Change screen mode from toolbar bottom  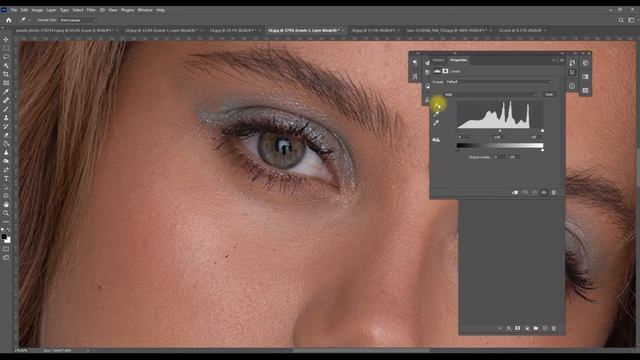click(6, 258)
